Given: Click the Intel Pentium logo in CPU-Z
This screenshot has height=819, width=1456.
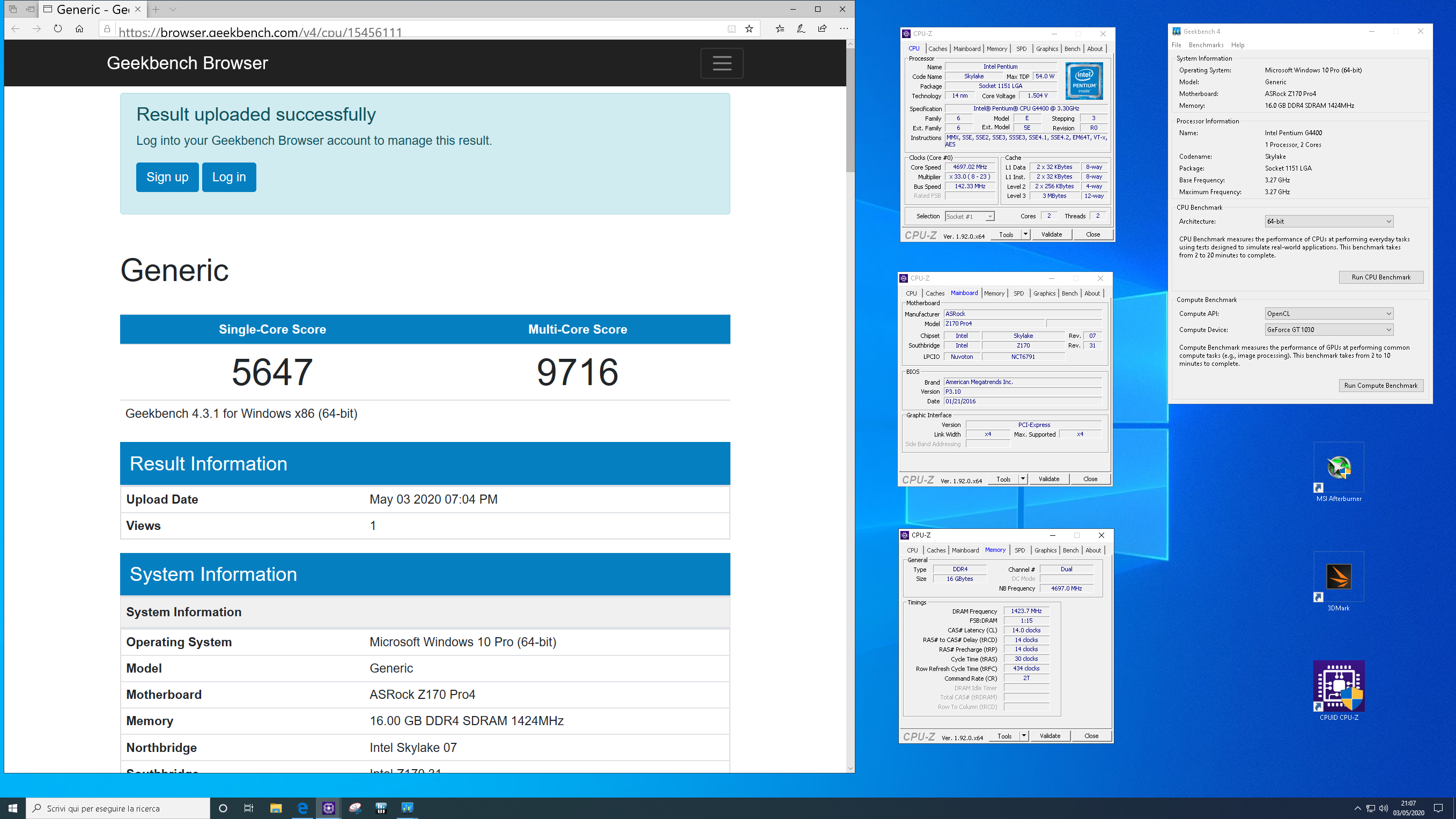Looking at the screenshot, I should click(x=1083, y=81).
